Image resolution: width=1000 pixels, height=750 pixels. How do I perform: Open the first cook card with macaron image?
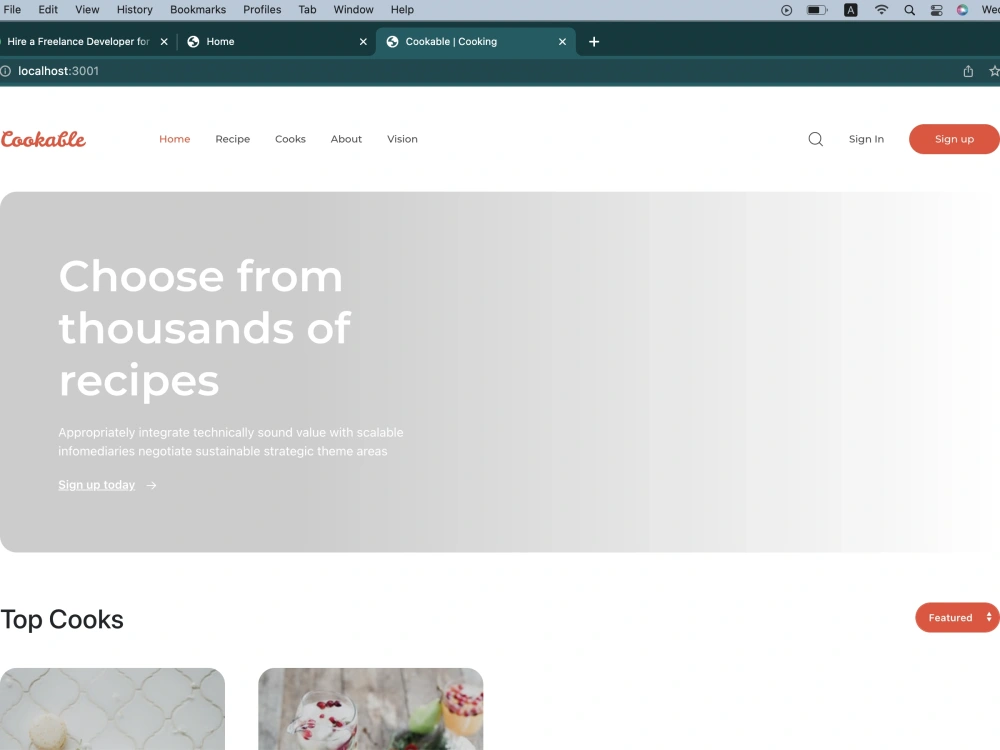pos(112,709)
